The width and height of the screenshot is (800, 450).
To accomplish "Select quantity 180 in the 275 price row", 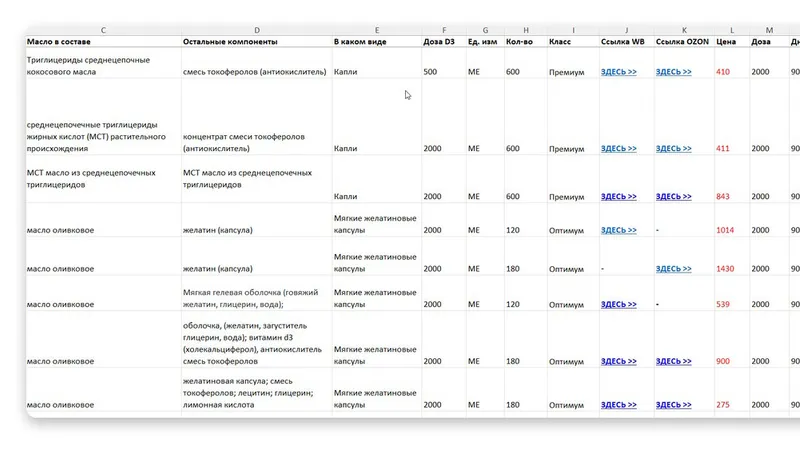I will pyautogui.click(x=526, y=390).
